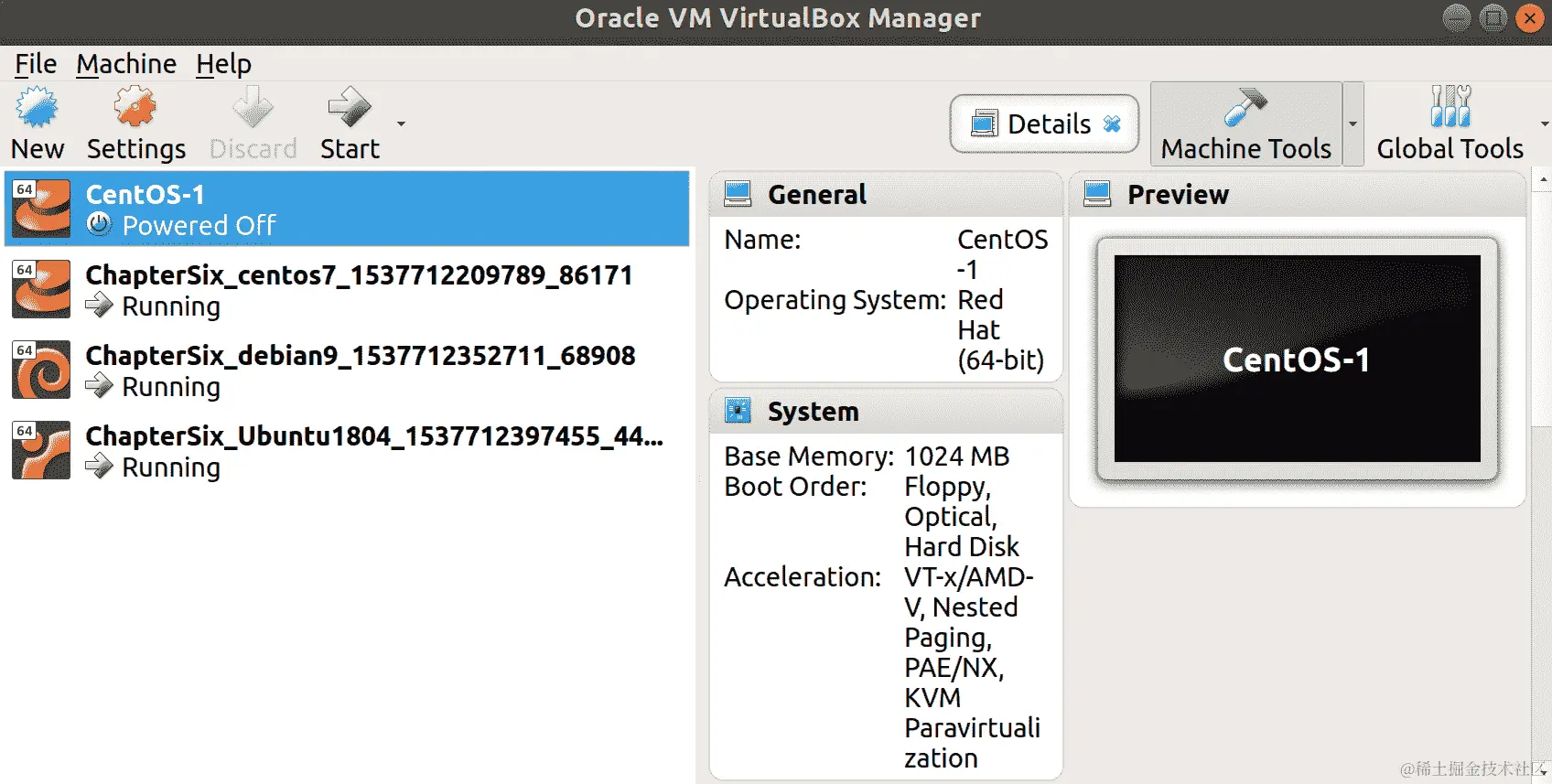The height and width of the screenshot is (784, 1552).
Task: Close the VirtualBox Manager window
Action: (x=1530, y=18)
